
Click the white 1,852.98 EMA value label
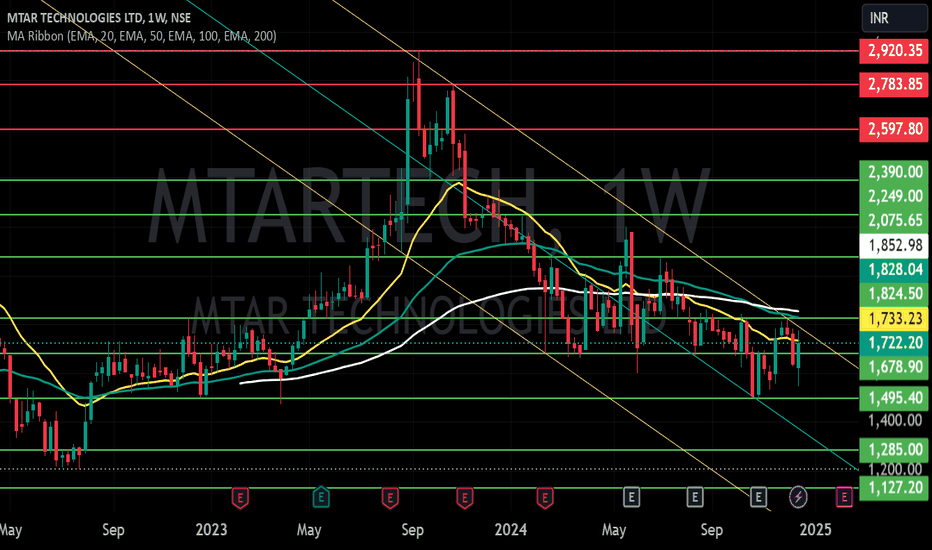(894, 245)
